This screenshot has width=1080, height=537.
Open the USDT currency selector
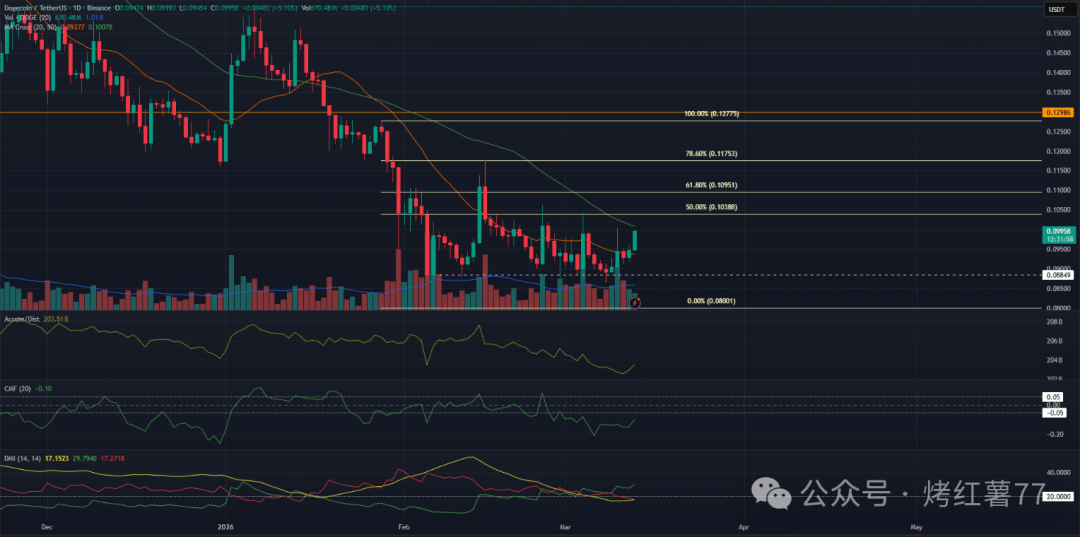(1056, 10)
